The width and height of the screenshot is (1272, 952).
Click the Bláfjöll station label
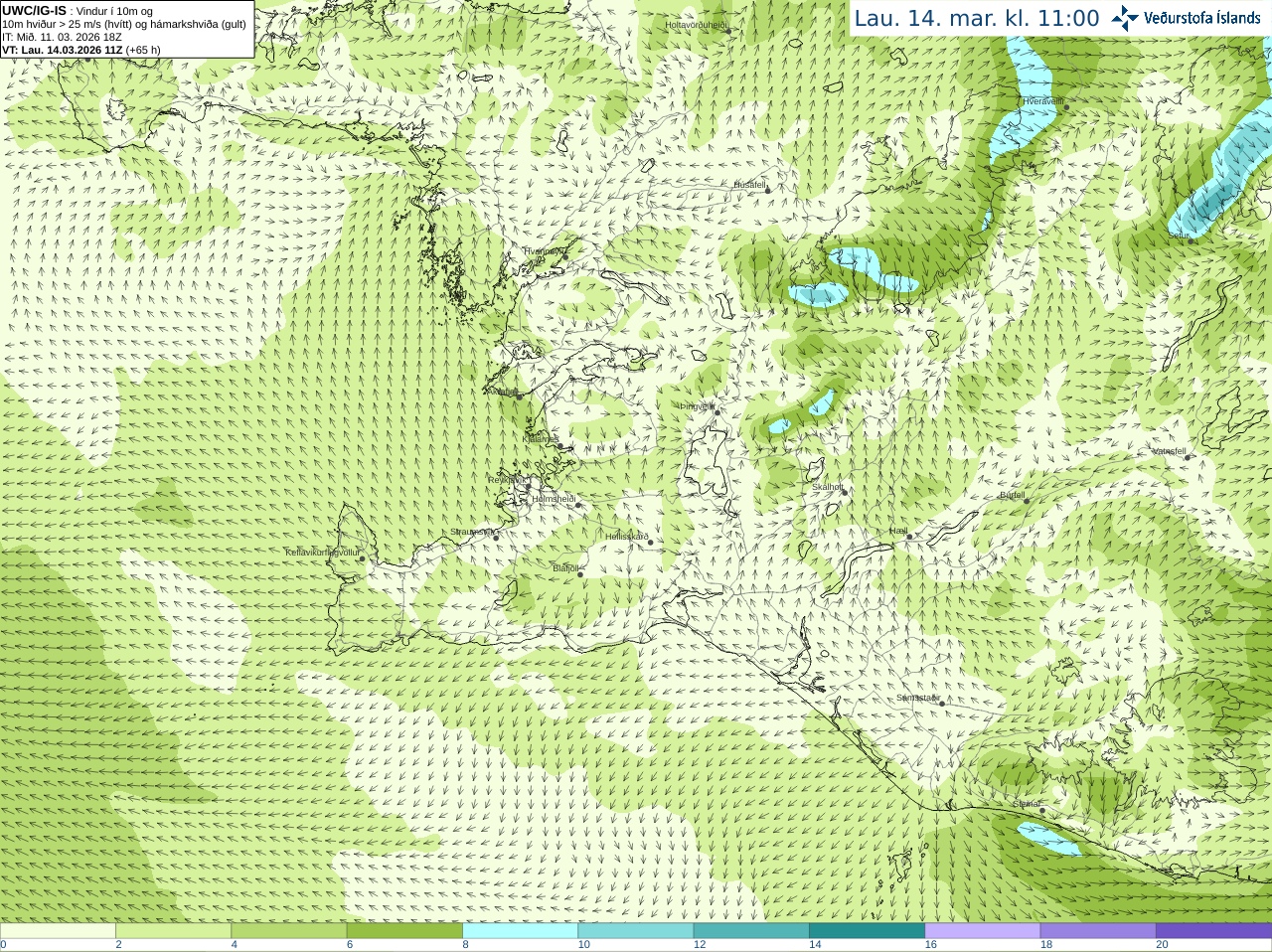(x=565, y=568)
